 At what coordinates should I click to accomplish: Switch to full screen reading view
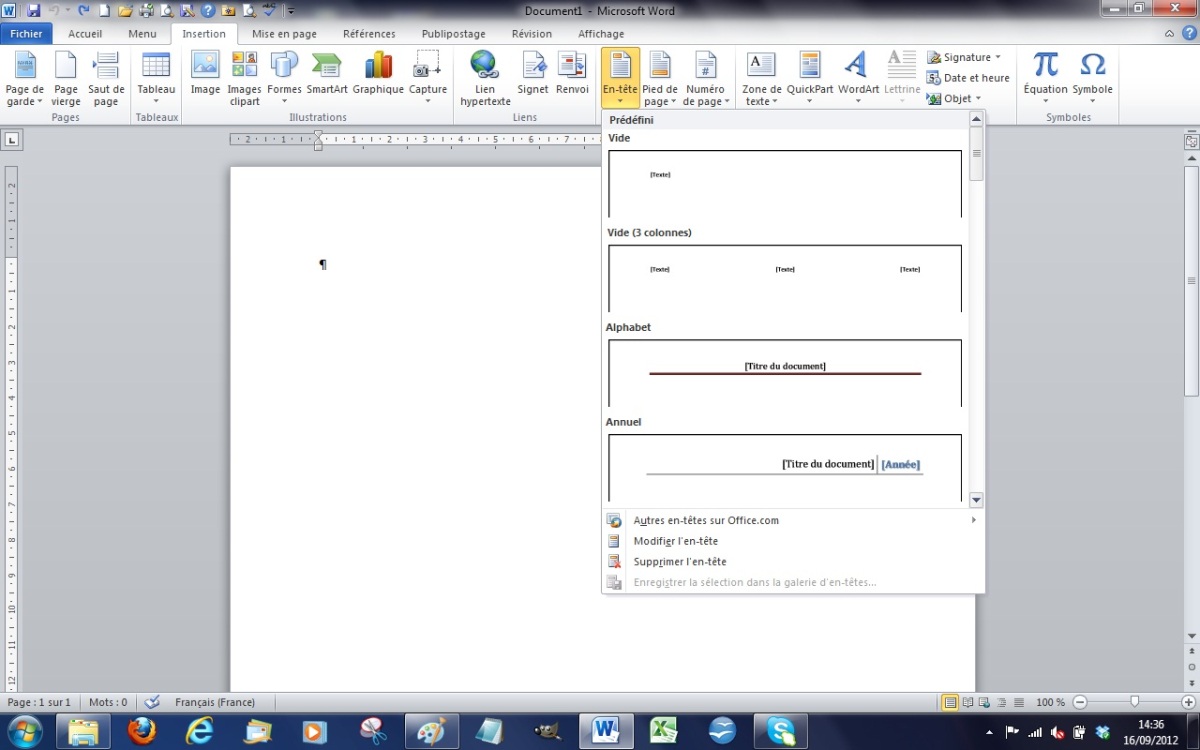[968, 702]
